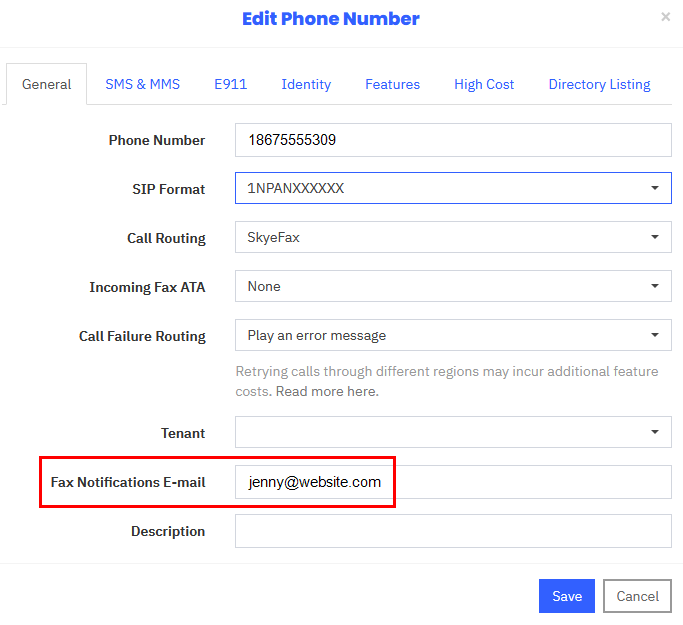Viewport: 683px width, 625px height.
Task: Focus the Description text field
Action: (453, 531)
